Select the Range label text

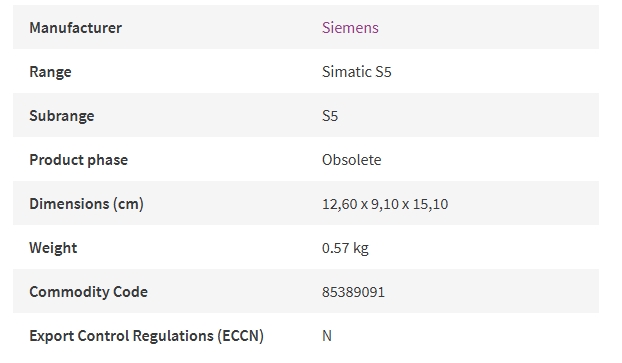[x=50, y=72]
